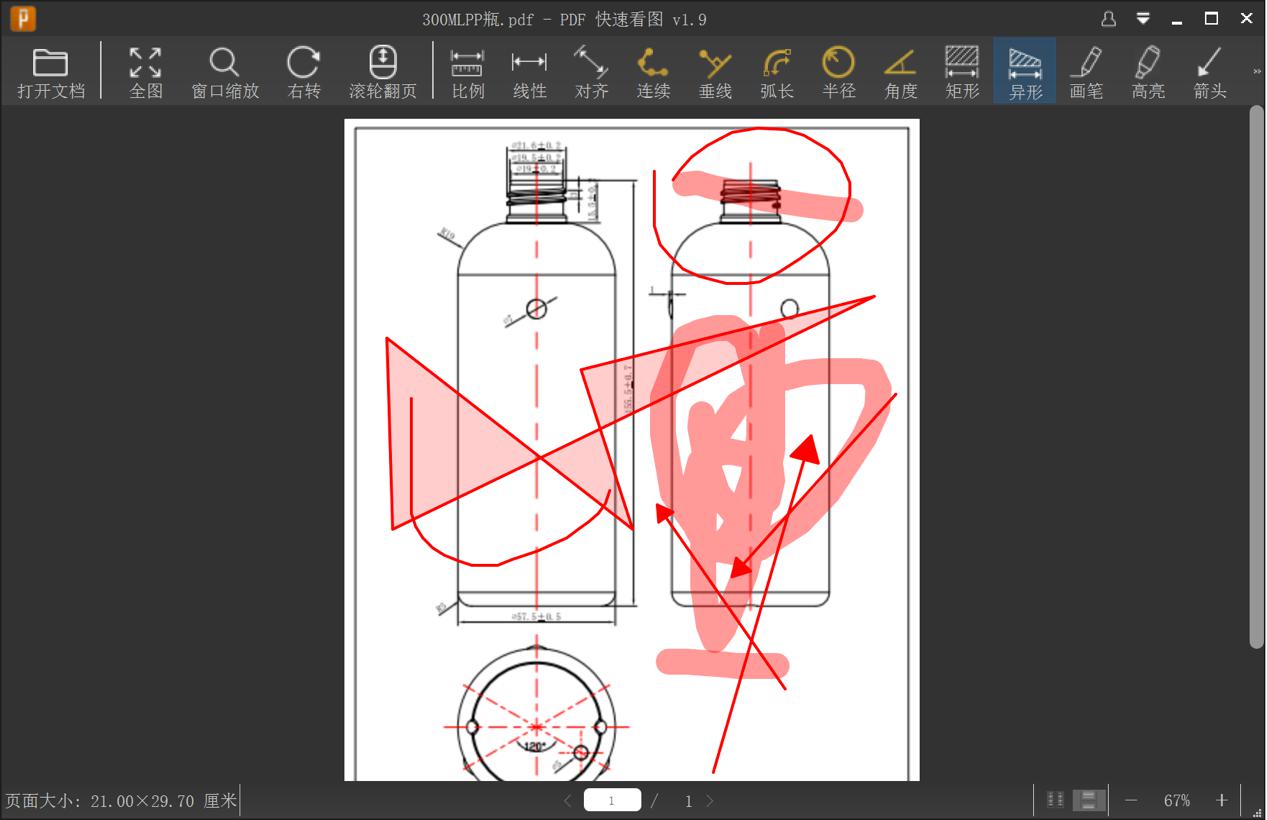Enable 滚轮翻页 scroll wheel page turning

click(383, 70)
